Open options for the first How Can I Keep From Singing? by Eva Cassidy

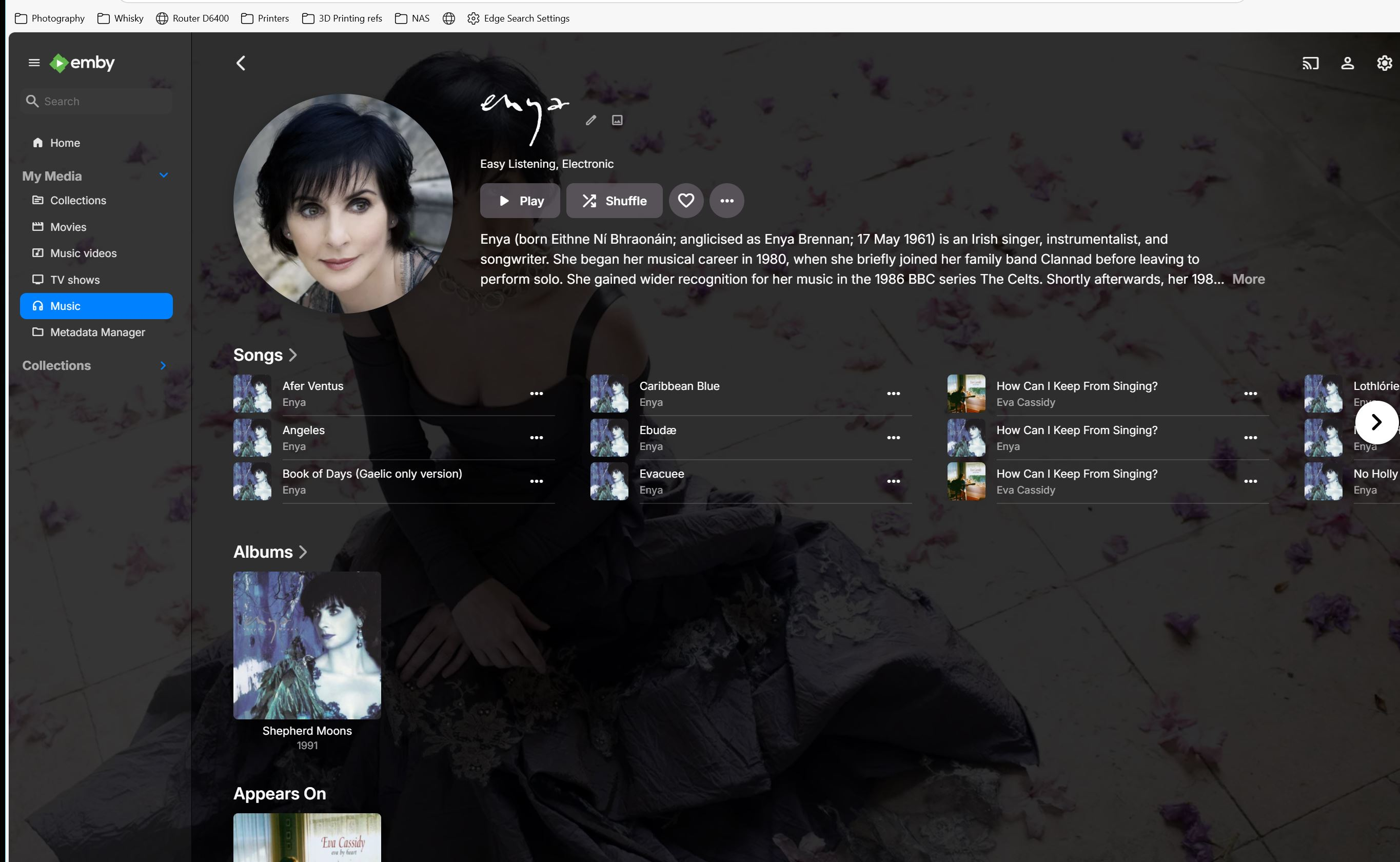click(x=1251, y=394)
